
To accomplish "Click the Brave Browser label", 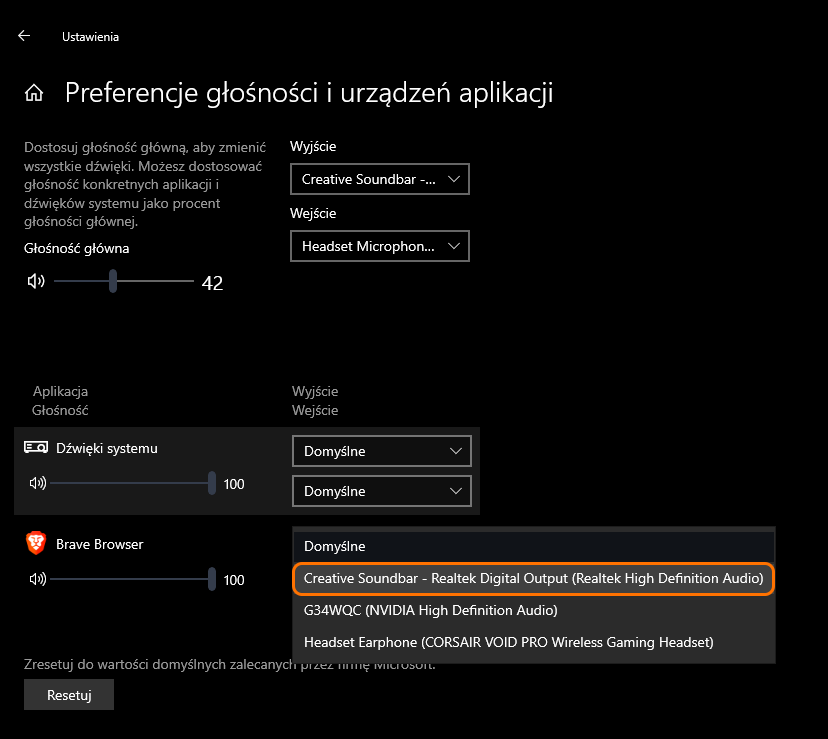I will pos(100,545).
